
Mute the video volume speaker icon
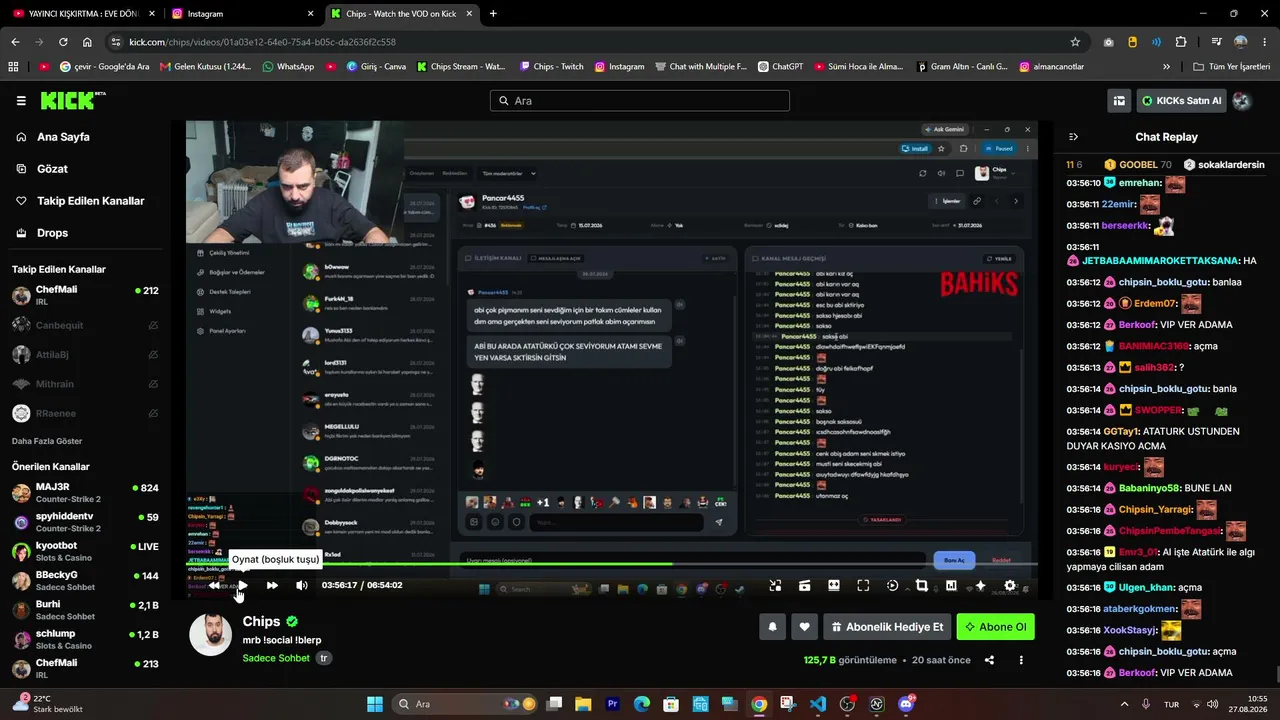pos(301,585)
